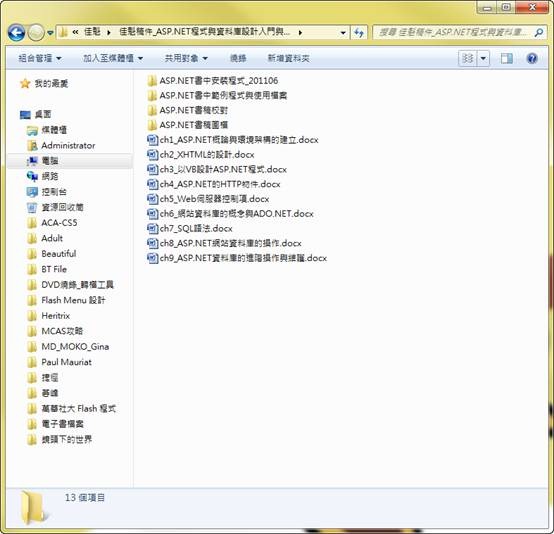The image size is (554, 534).
Task: Select folder ASP.NET書中安裝程式_201106
Action: pyautogui.click(x=212, y=81)
